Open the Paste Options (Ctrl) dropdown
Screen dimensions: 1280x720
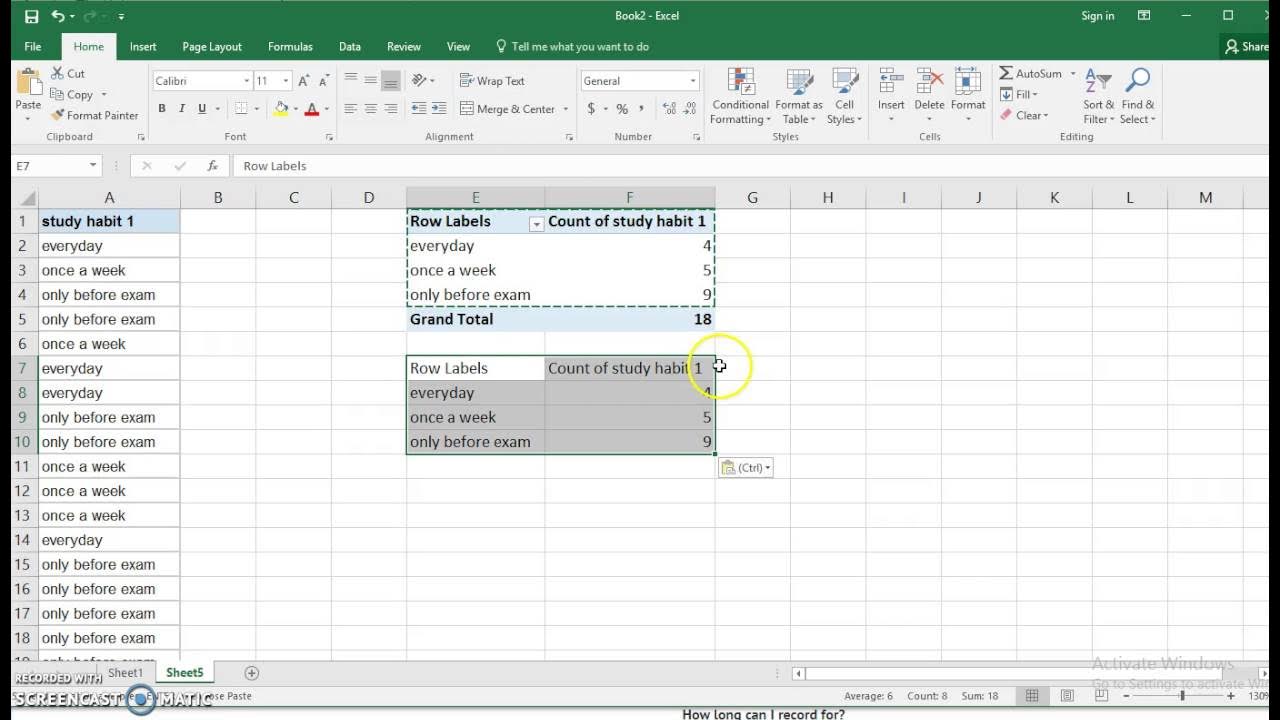pos(746,468)
